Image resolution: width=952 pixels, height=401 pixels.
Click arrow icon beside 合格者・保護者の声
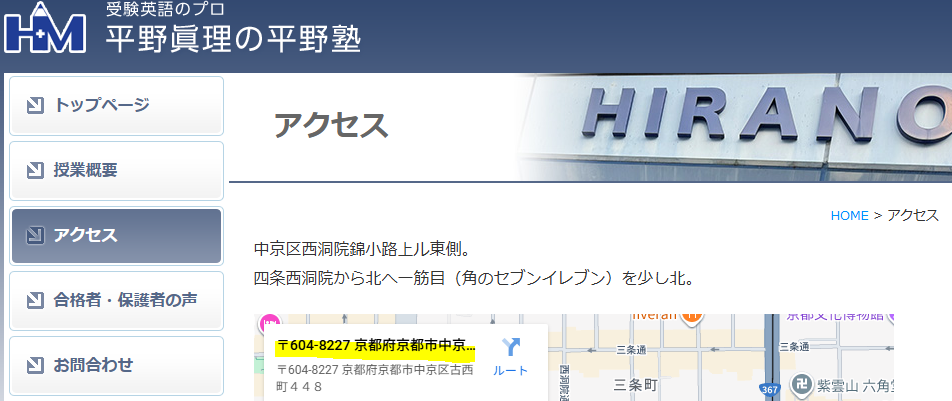pyautogui.click(x=35, y=300)
